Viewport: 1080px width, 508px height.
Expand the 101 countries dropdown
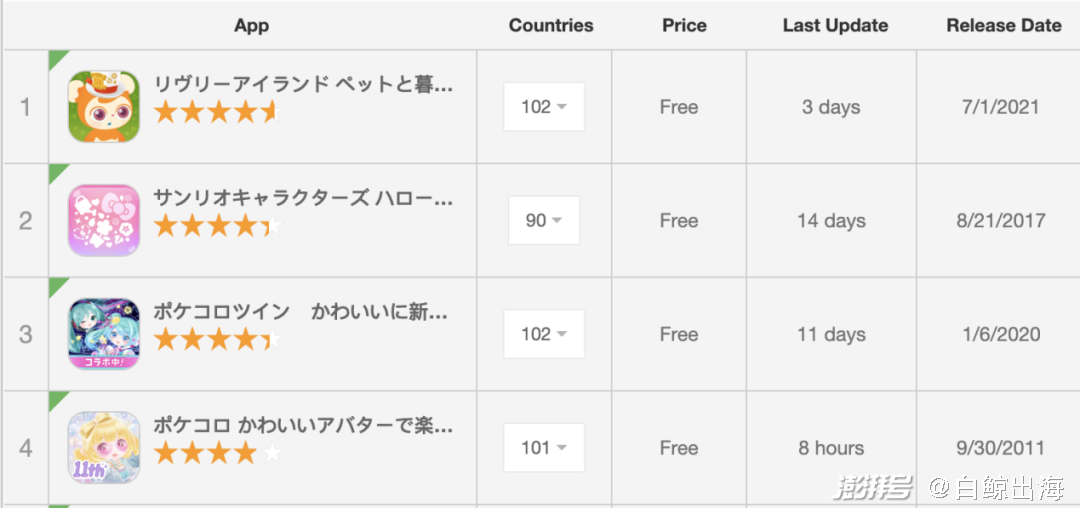pyautogui.click(x=544, y=448)
